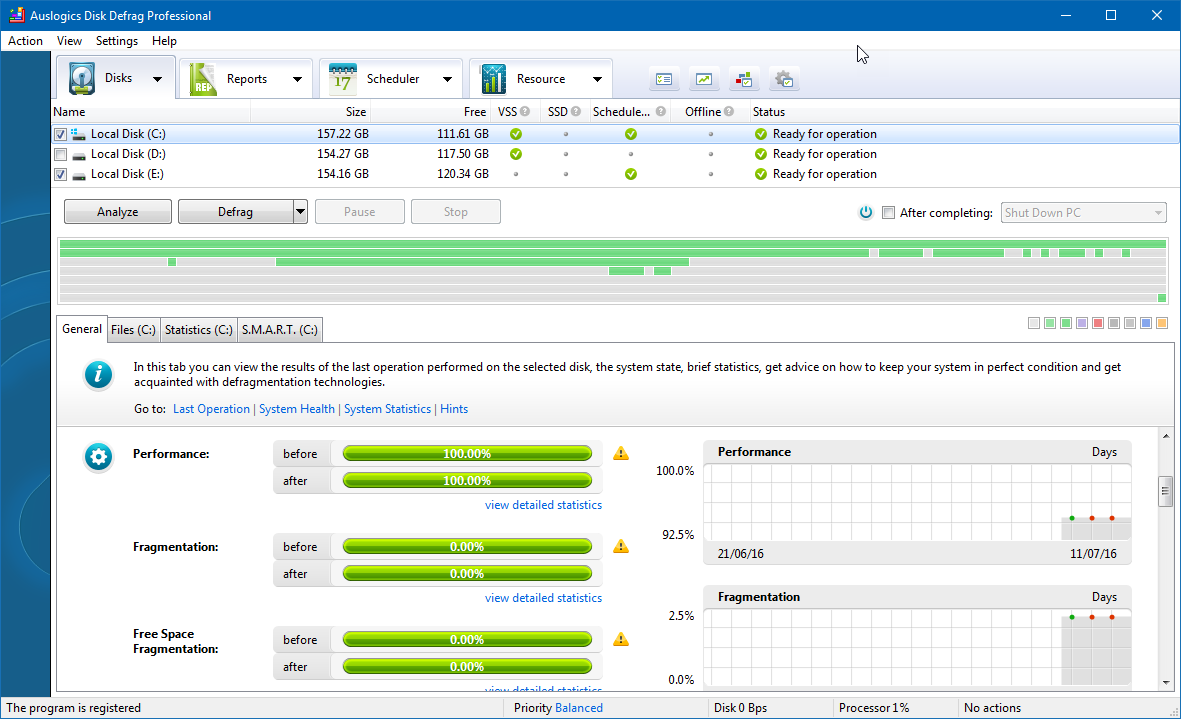Screen dimensions: 1181x719
Task: Click the gear settings toolbar icon
Action: [x=784, y=80]
